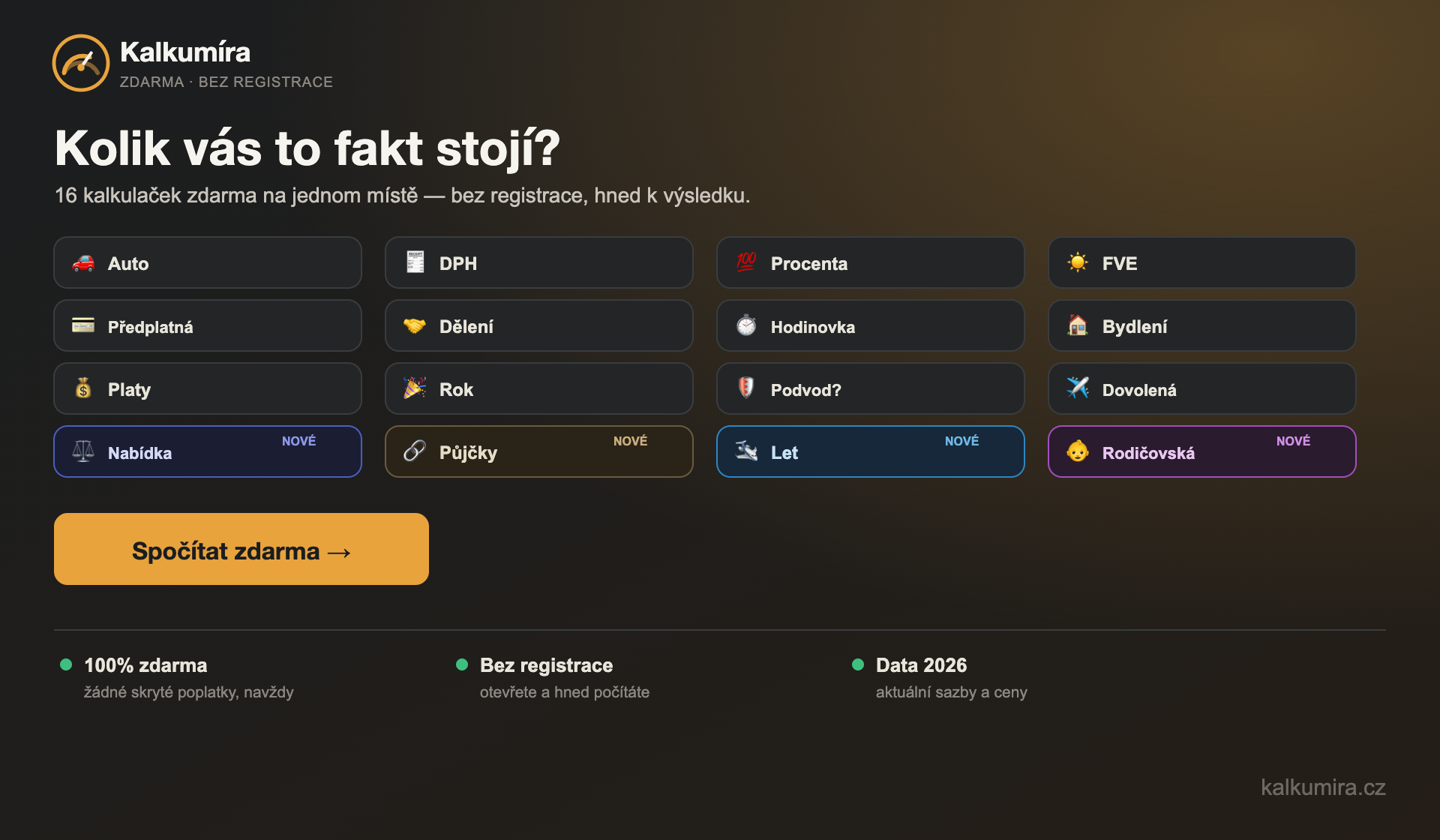Click the stopwatch icon for Hodinovka
Screen dimensions: 1440x840
[x=746, y=325]
